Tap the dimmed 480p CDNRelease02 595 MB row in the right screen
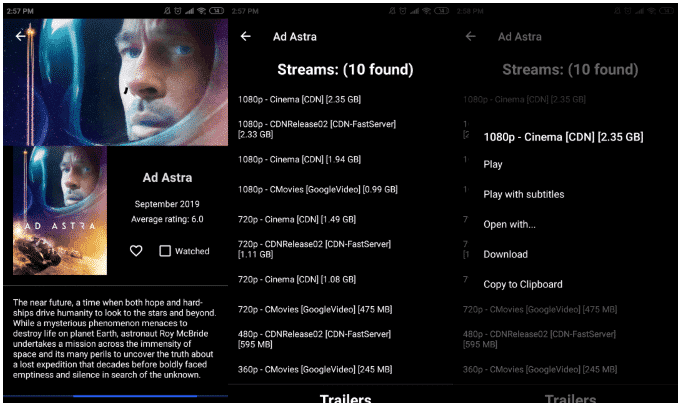Image resolution: width=682 pixels, height=409 pixels. coord(539,339)
